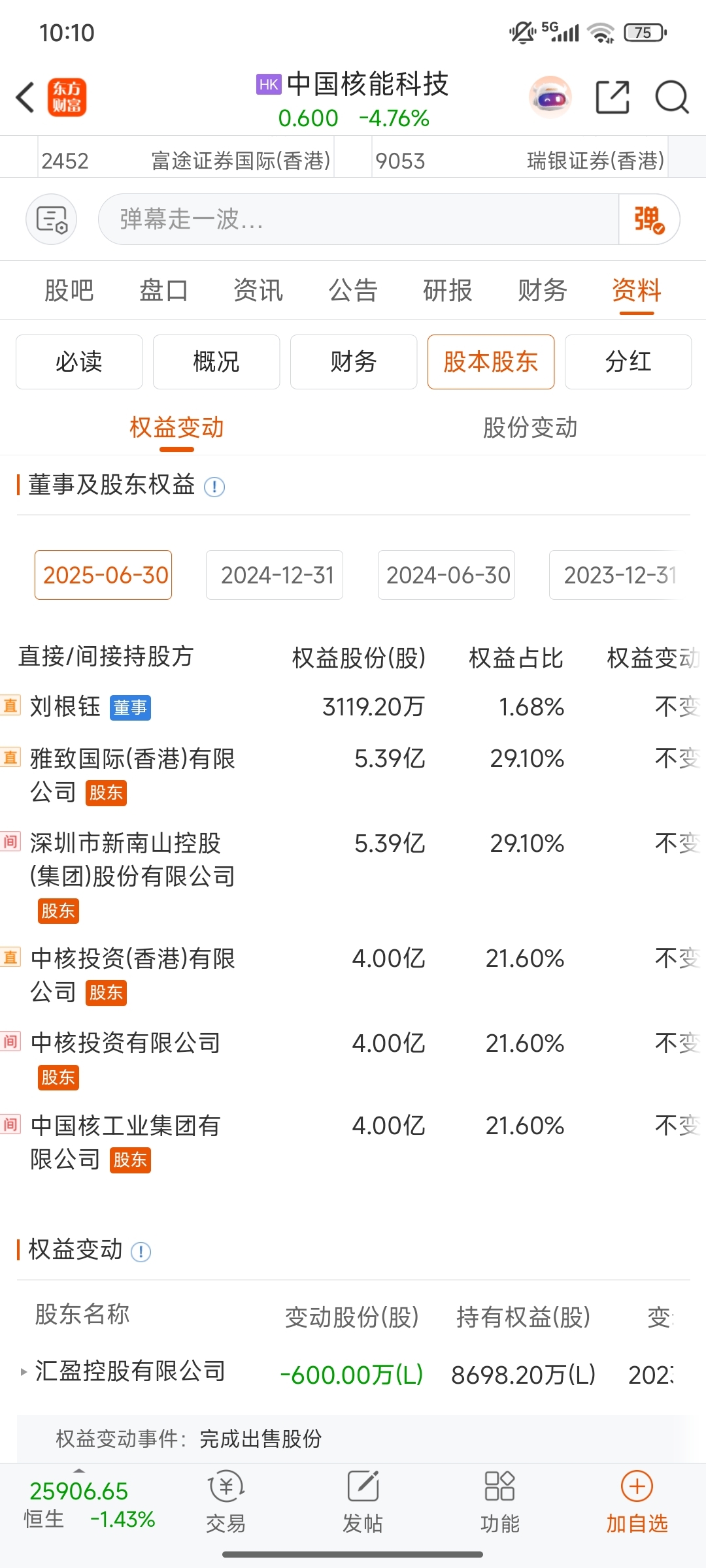The image size is (706, 1568).
Task: Tap the 完成出售股份 event text
Action: (261, 1439)
